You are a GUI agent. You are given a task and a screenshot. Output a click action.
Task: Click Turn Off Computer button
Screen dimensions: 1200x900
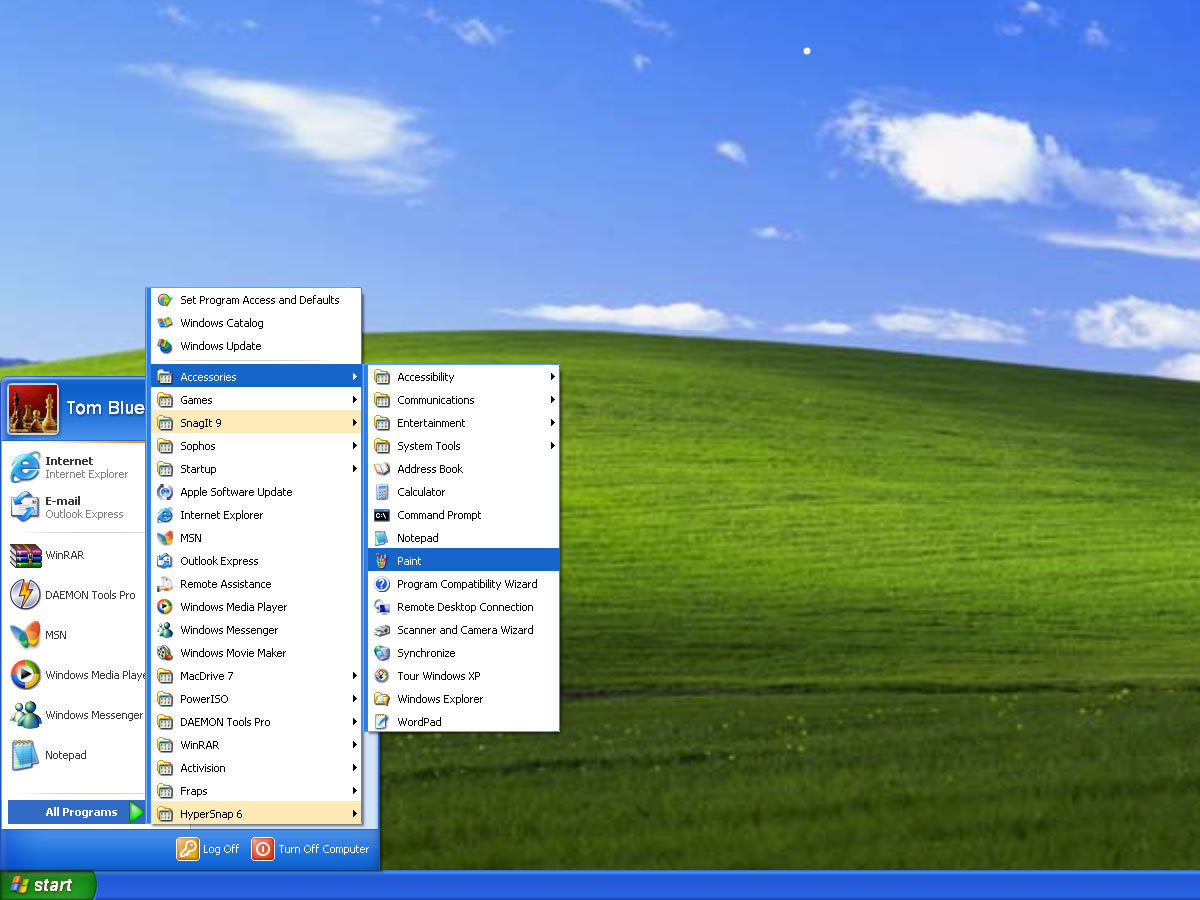pos(311,849)
